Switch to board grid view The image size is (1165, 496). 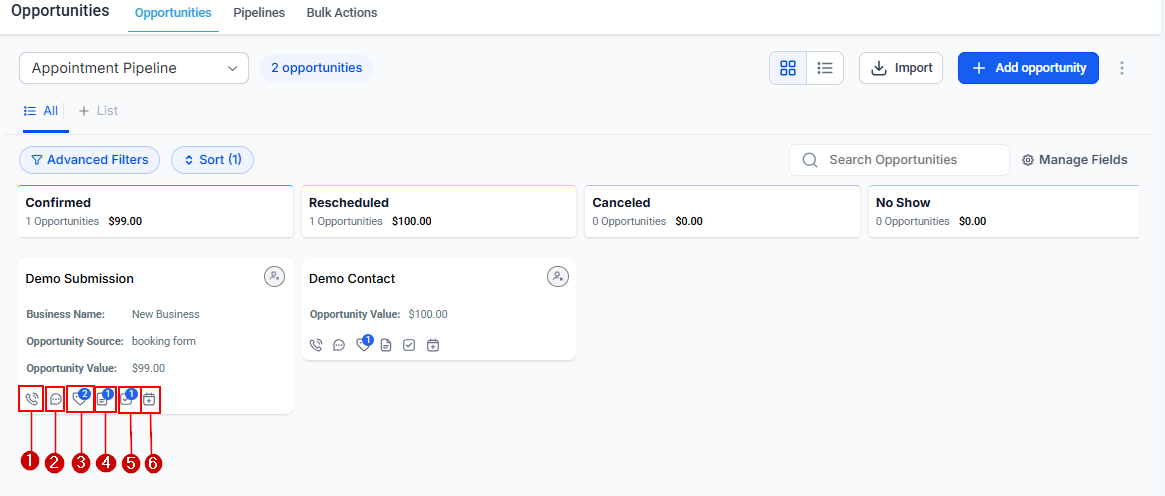pos(788,68)
